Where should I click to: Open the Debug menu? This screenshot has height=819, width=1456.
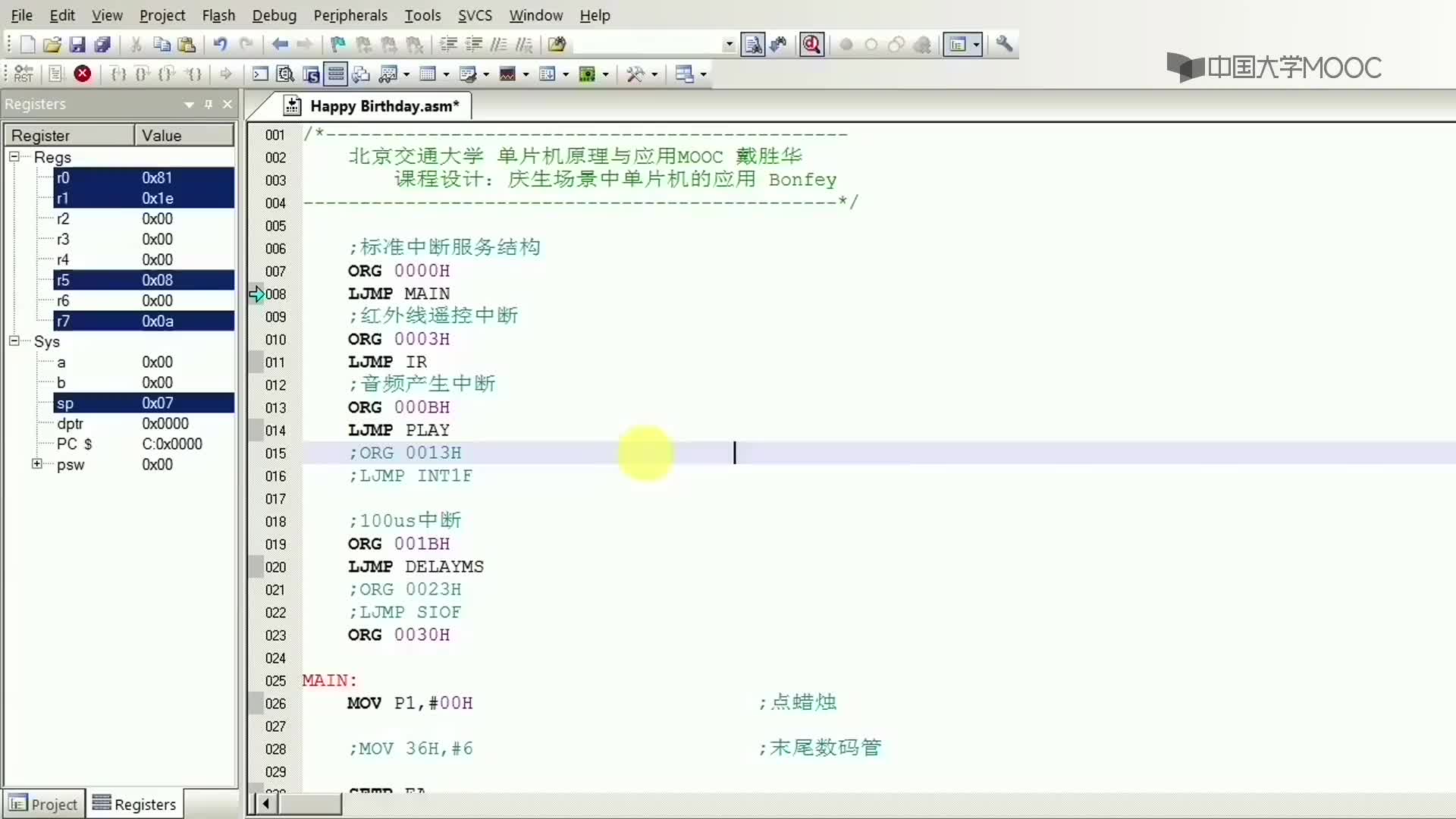tap(274, 15)
